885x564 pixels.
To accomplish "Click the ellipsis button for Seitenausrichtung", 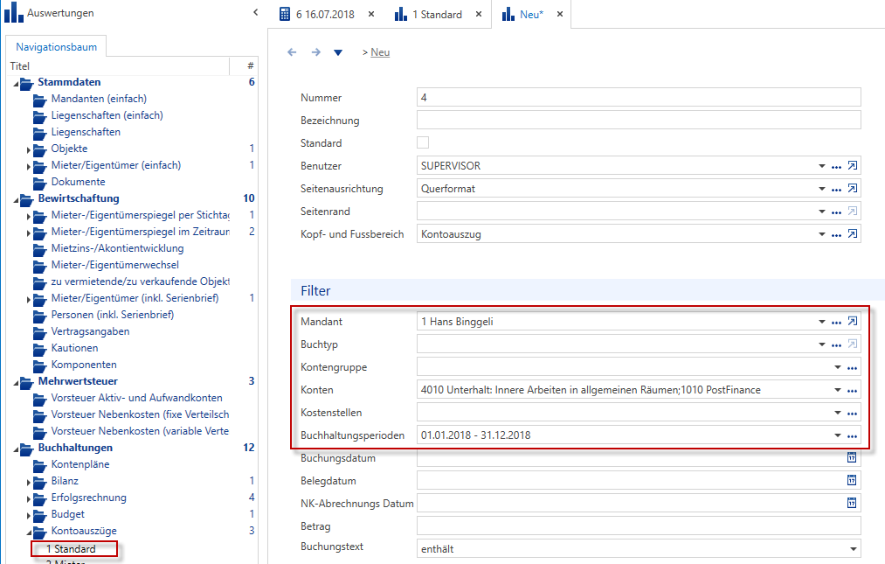I will 836,190.
